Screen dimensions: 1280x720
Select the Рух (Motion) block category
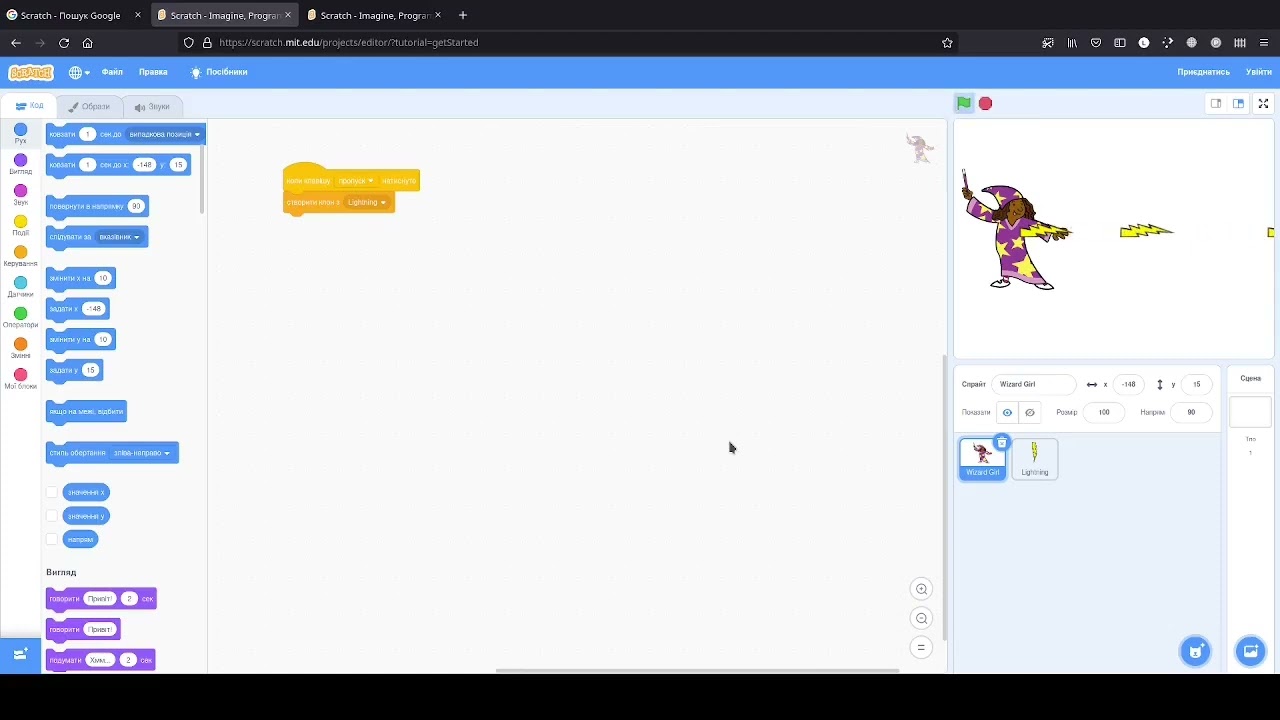(20, 134)
